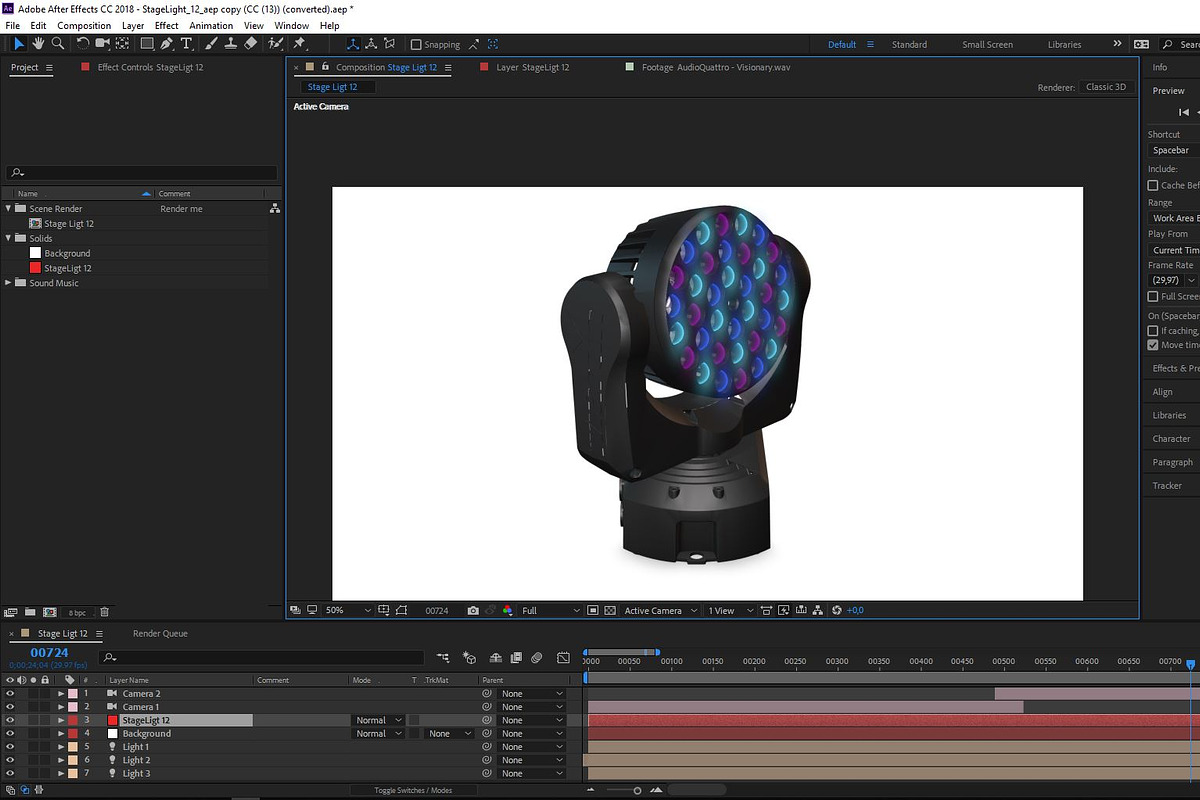Image resolution: width=1200 pixels, height=800 pixels.
Task: Hide the StageLigt 12 layer
Action: (10, 720)
